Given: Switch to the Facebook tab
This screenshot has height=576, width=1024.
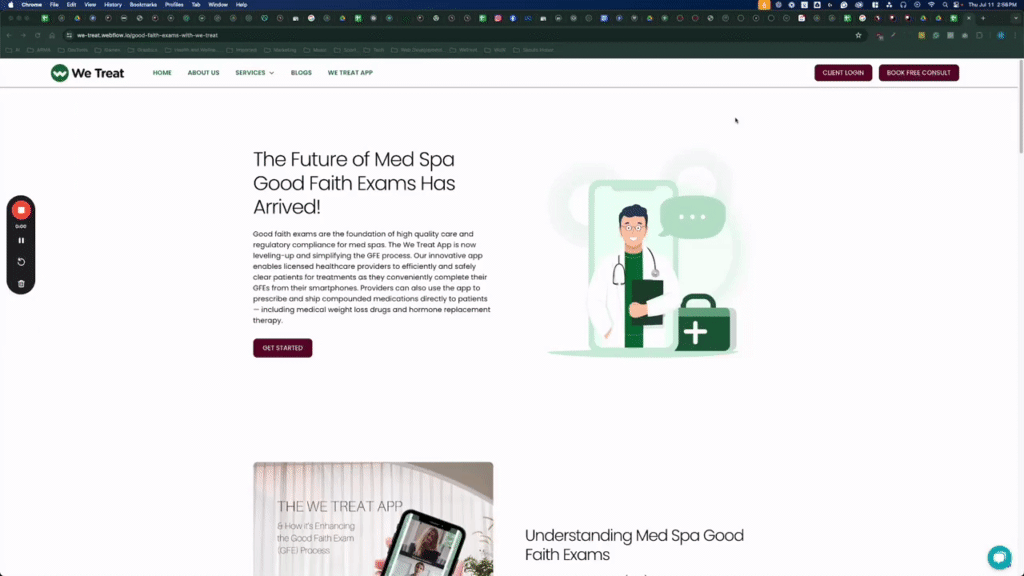Looking at the screenshot, I should point(513,18).
